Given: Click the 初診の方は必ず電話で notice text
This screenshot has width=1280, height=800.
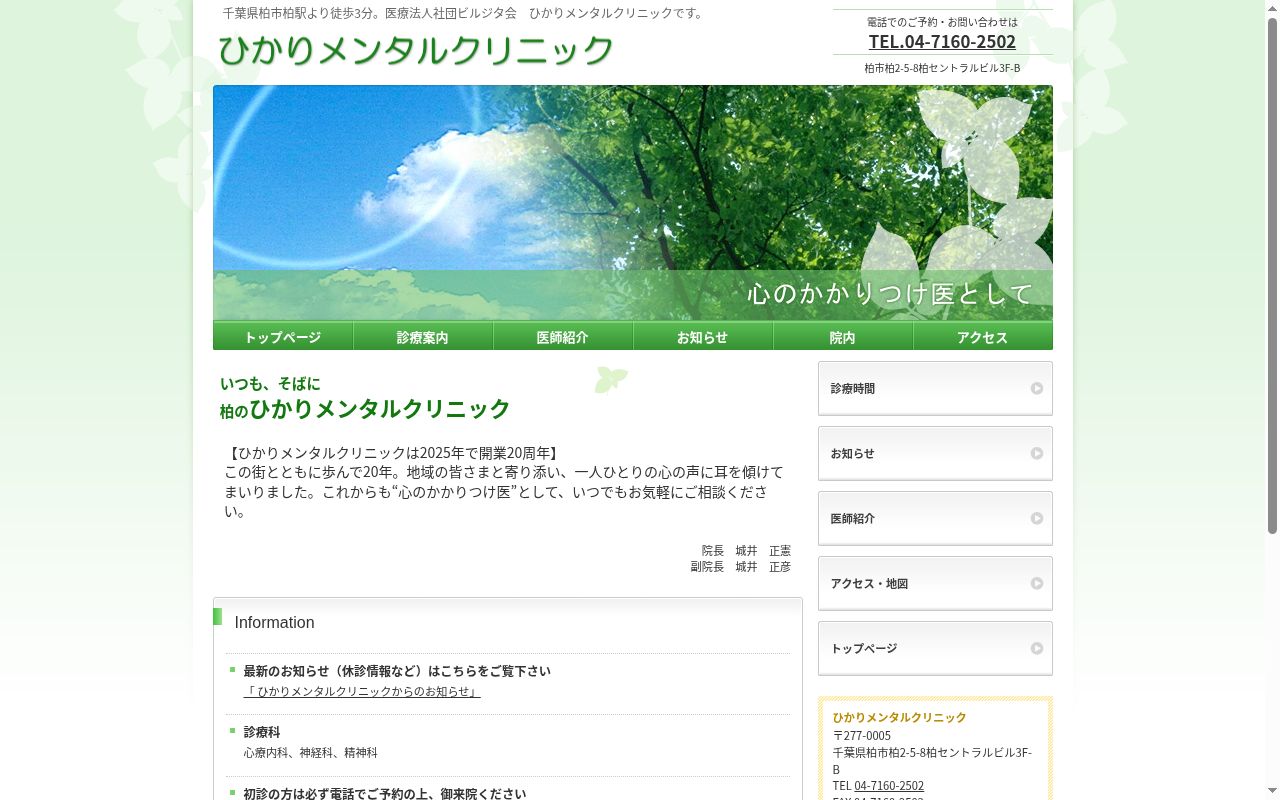Looking at the screenshot, I should click(385, 793).
